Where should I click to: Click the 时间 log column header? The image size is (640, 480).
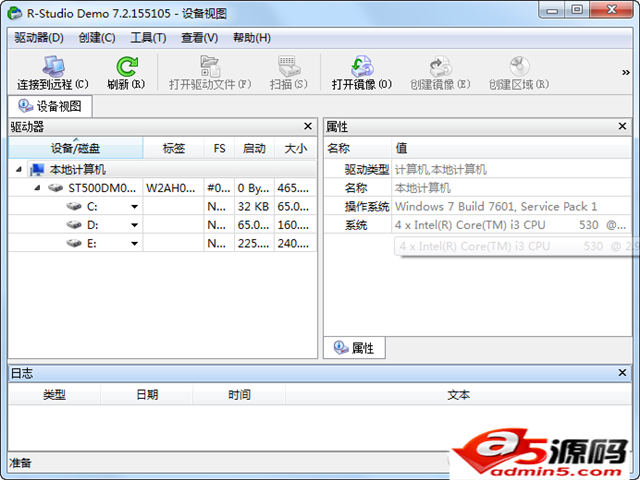point(239,395)
